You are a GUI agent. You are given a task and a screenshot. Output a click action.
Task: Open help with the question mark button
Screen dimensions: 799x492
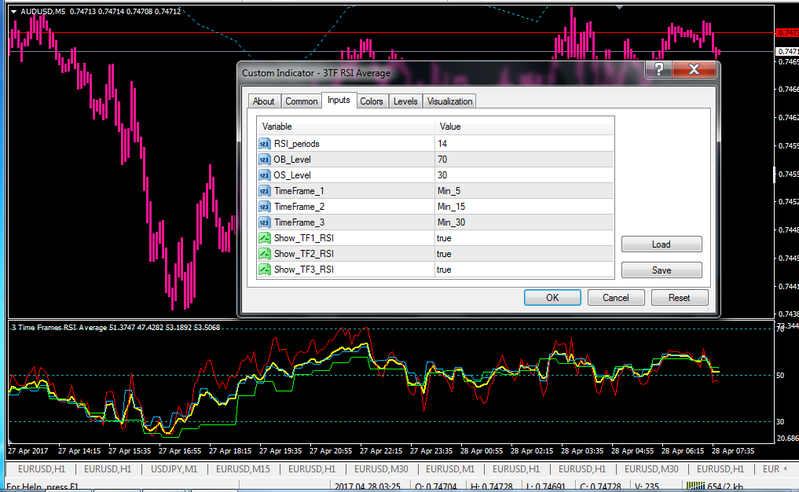pos(658,70)
